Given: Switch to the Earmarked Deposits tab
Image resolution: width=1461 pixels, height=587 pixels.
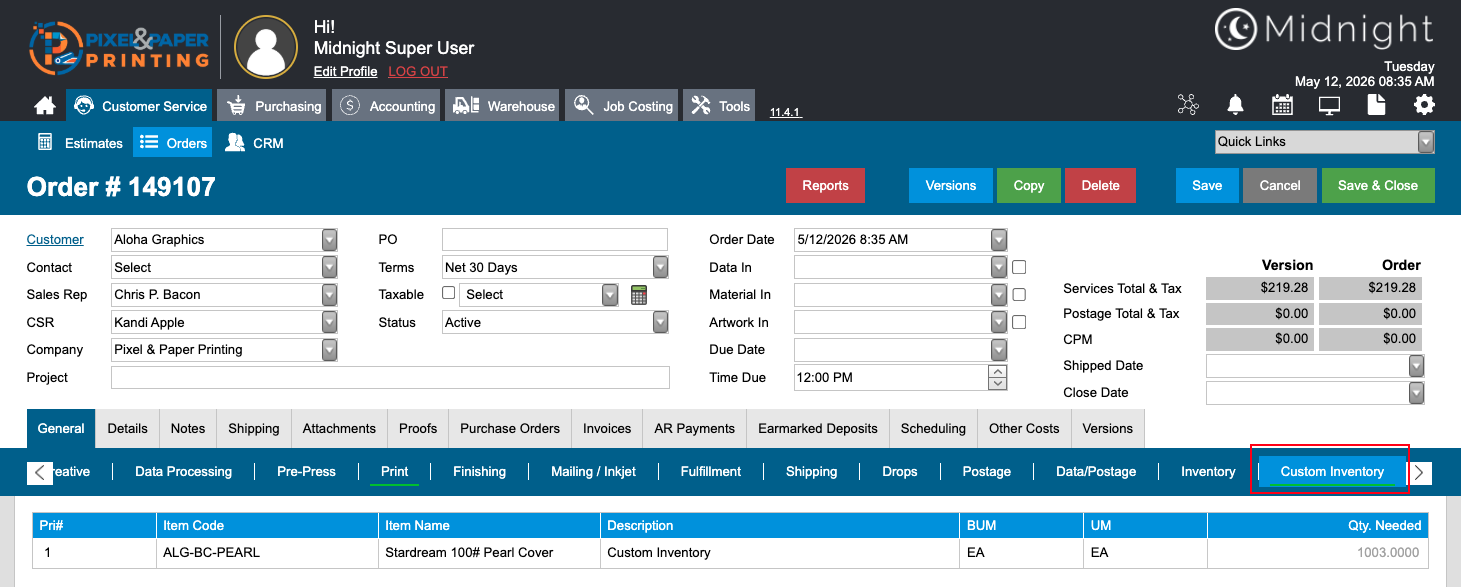Looking at the screenshot, I should click(818, 428).
